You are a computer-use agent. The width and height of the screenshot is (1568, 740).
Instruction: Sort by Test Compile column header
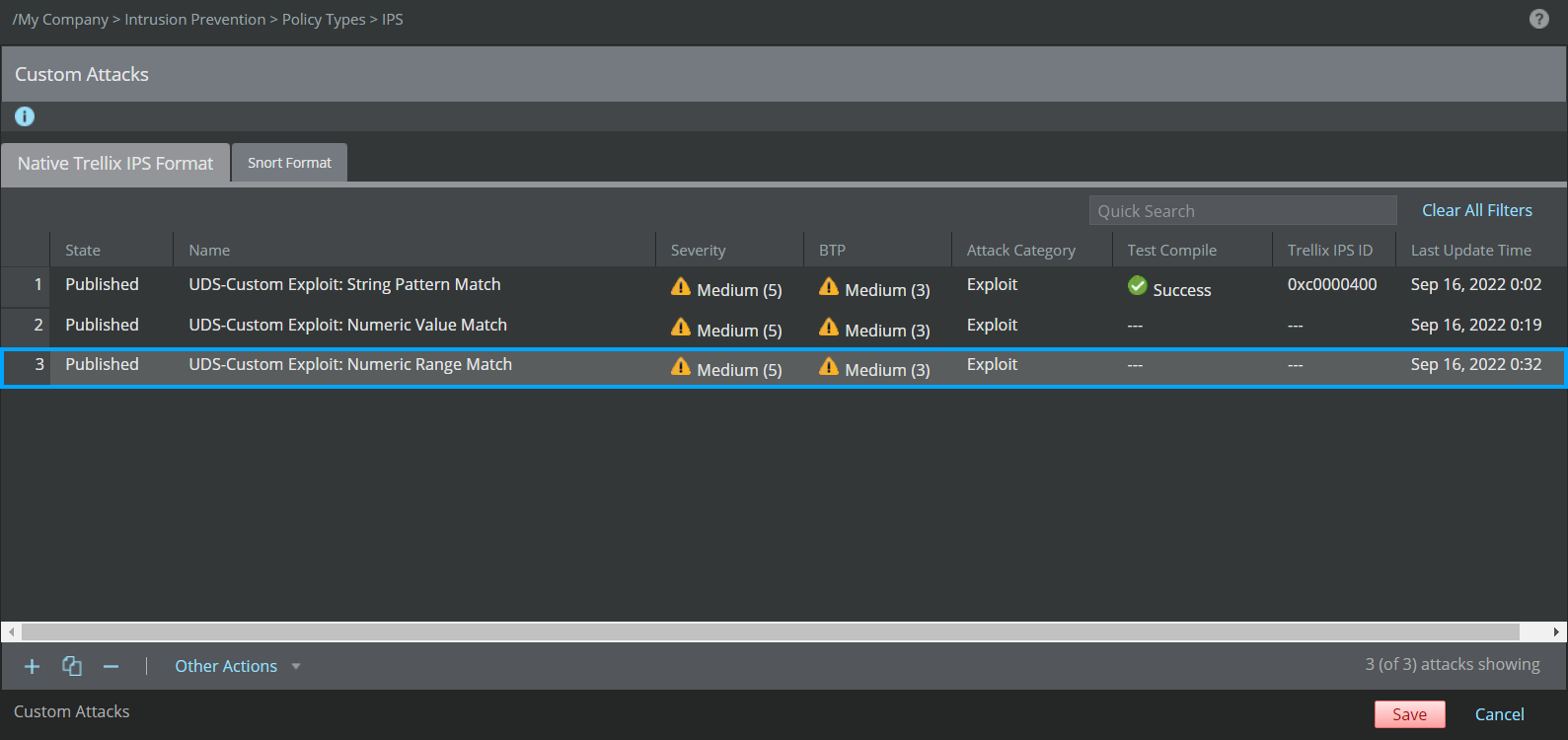coord(1193,250)
